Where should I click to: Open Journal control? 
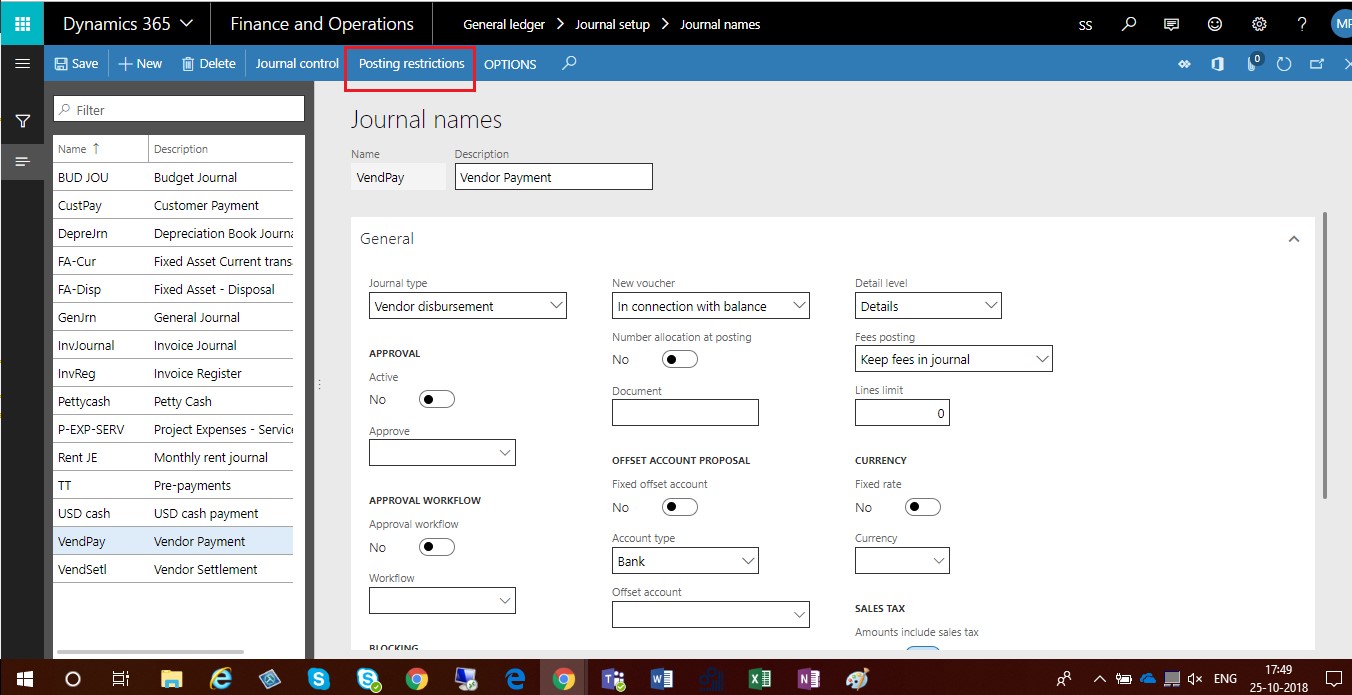pos(297,63)
